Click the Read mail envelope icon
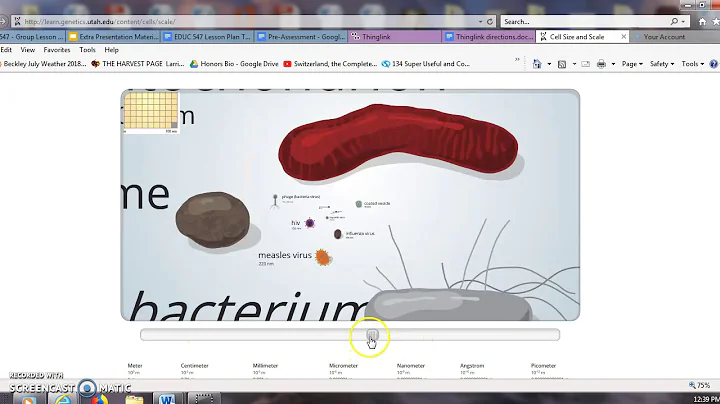The height and width of the screenshot is (404, 720). [585, 64]
